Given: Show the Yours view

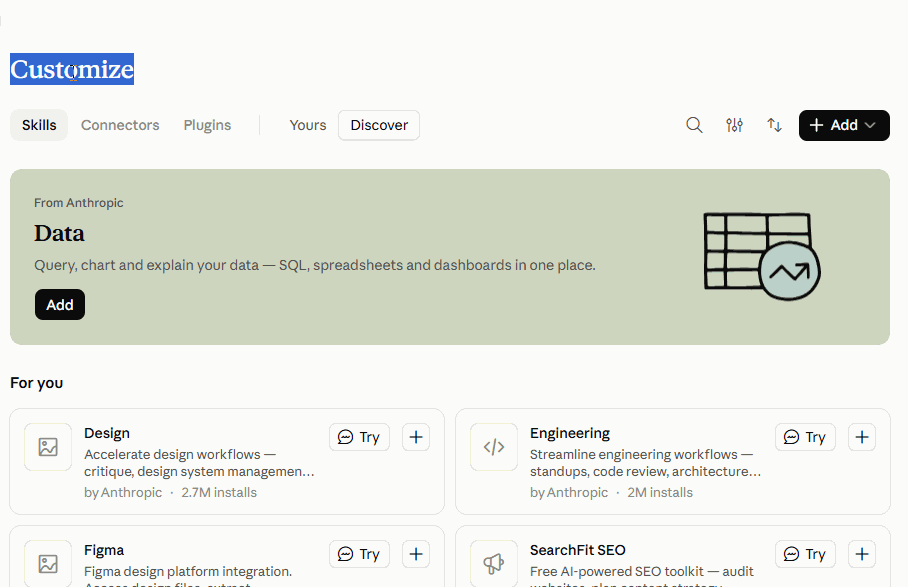Looking at the screenshot, I should 307,125.
